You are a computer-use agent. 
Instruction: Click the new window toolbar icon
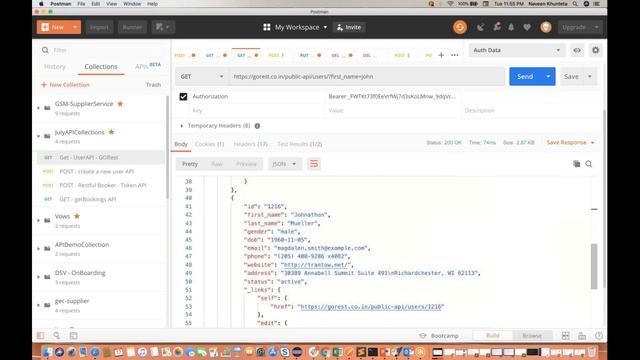pyautogui.click(x=163, y=27)
